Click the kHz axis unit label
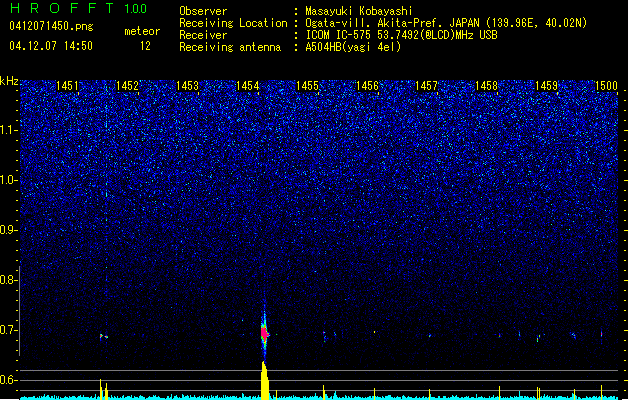Viewport: 629px width, 400px height. pos(9,81)
